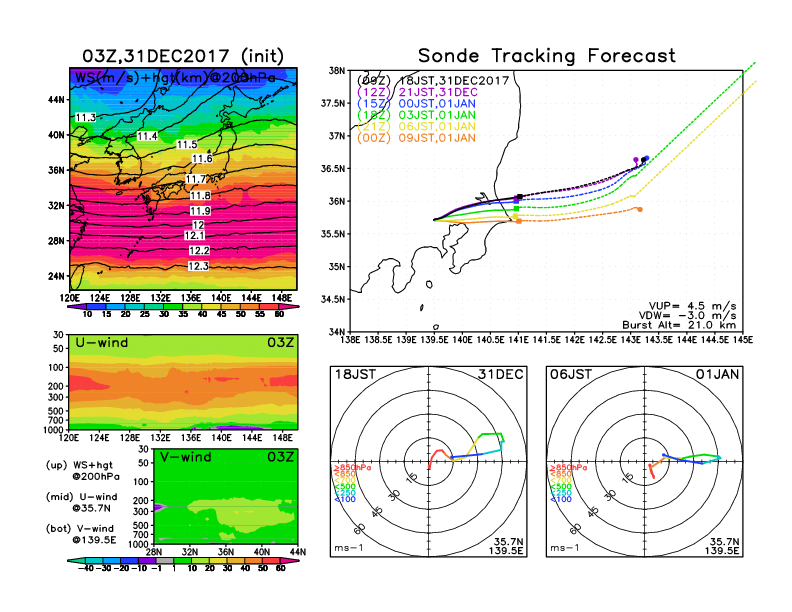Select the green (18Z) 03JST,01JAN legend entry
This screenshot has height=612, width=792.
[x=416, y=115]
